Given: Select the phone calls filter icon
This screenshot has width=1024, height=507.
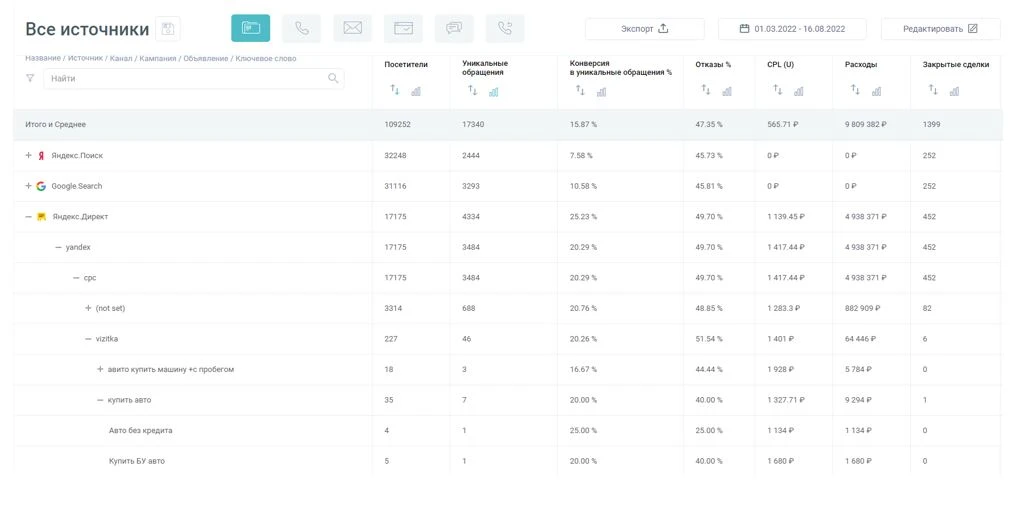Looking at the screenshot, I should point(301,29).
